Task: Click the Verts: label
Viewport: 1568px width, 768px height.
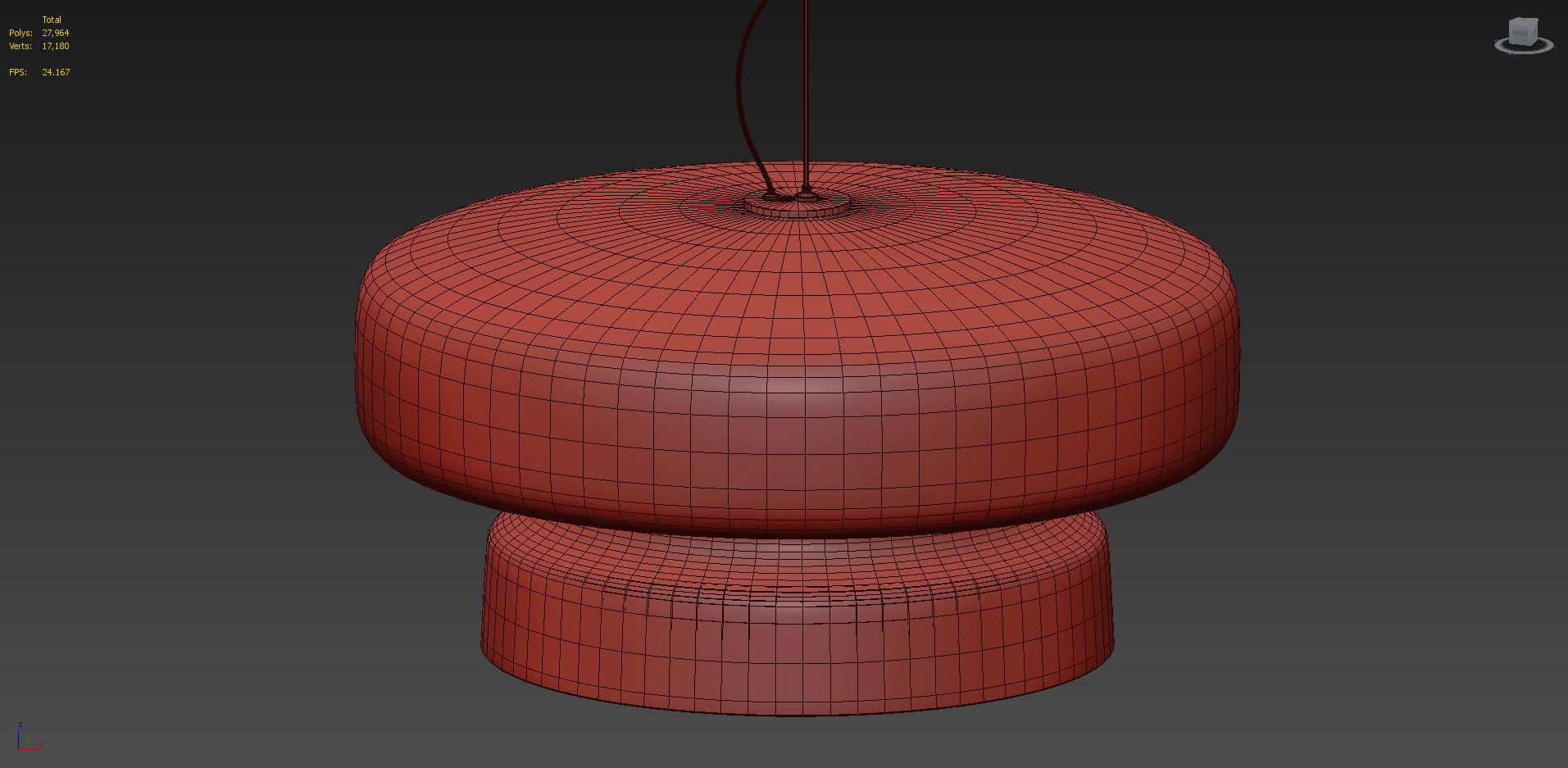Action: point(20,46)
